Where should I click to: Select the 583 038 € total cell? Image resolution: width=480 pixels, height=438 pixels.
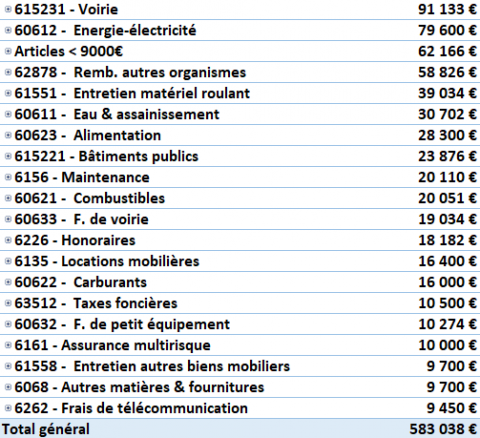(443, 429)
